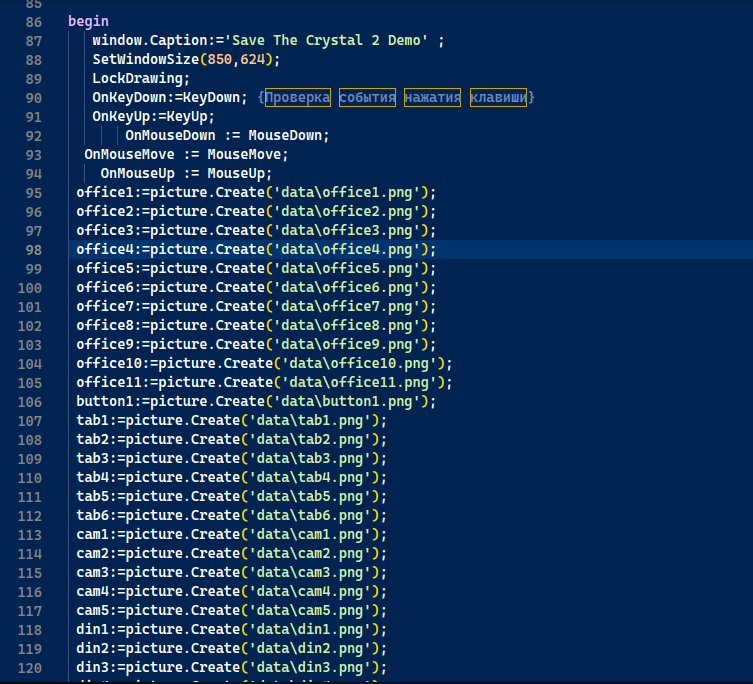Click the 'data\cam1.png' string
The width and height of the screenshot is (753, 684).
pos(313,534)
